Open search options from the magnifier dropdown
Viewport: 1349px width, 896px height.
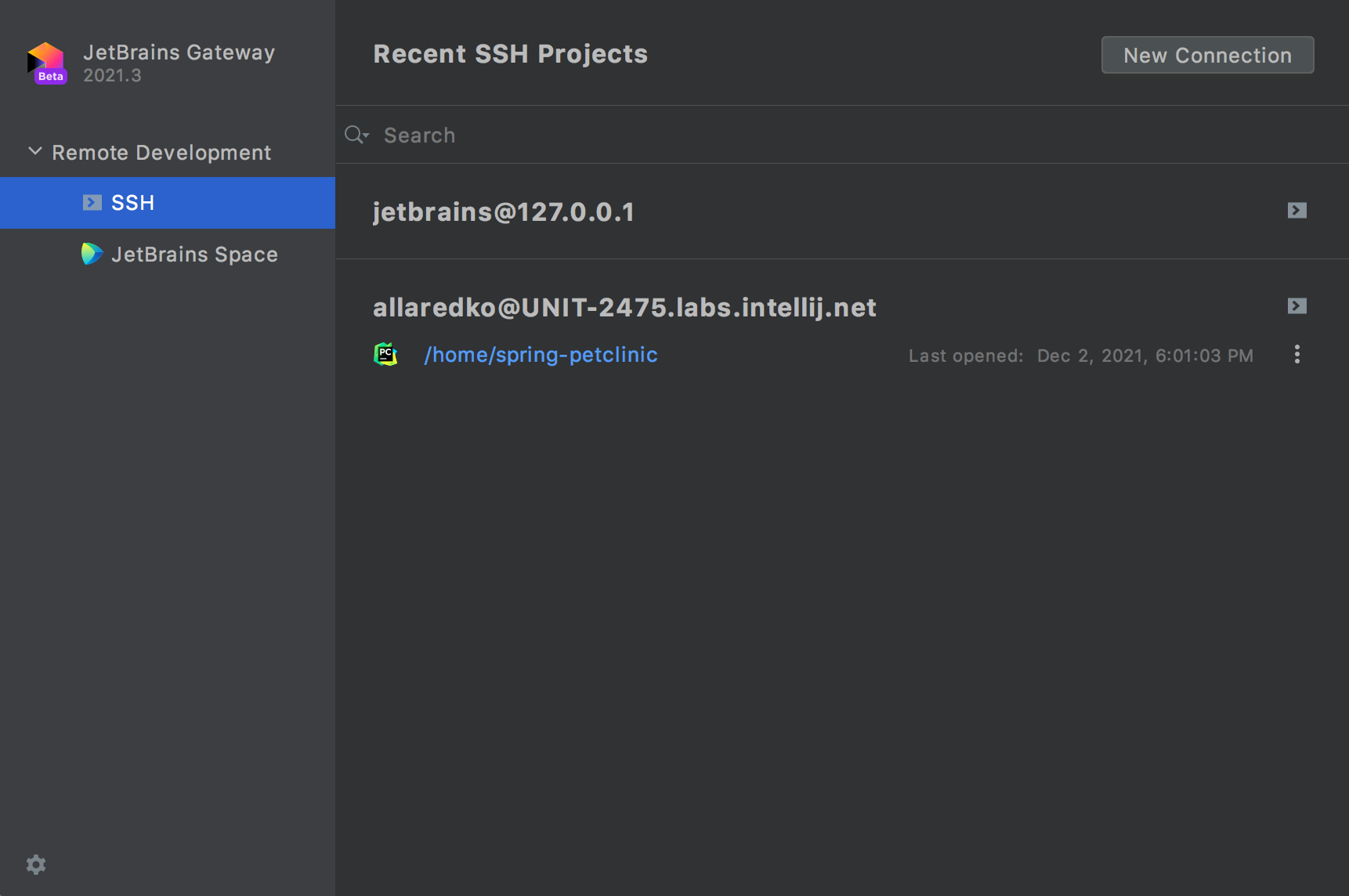356,135
